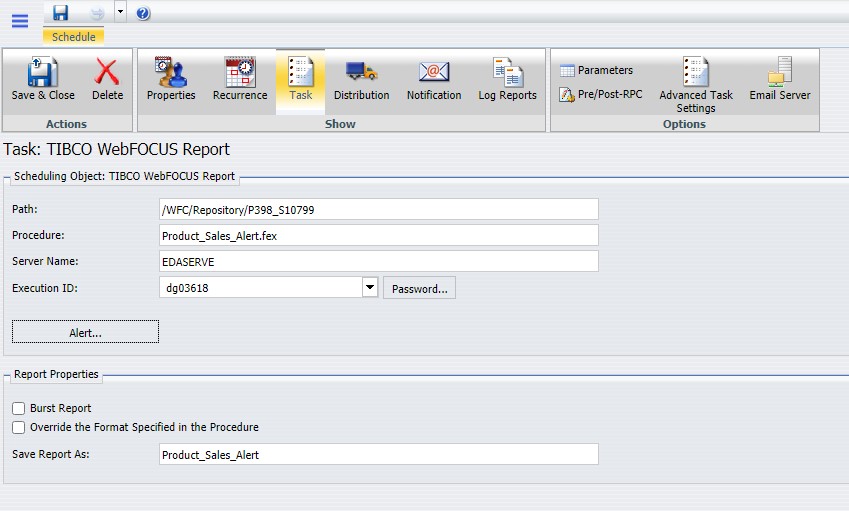Enable the Burst Report checkbox
This screenshot has height=511, width=849.
(18, 408)
